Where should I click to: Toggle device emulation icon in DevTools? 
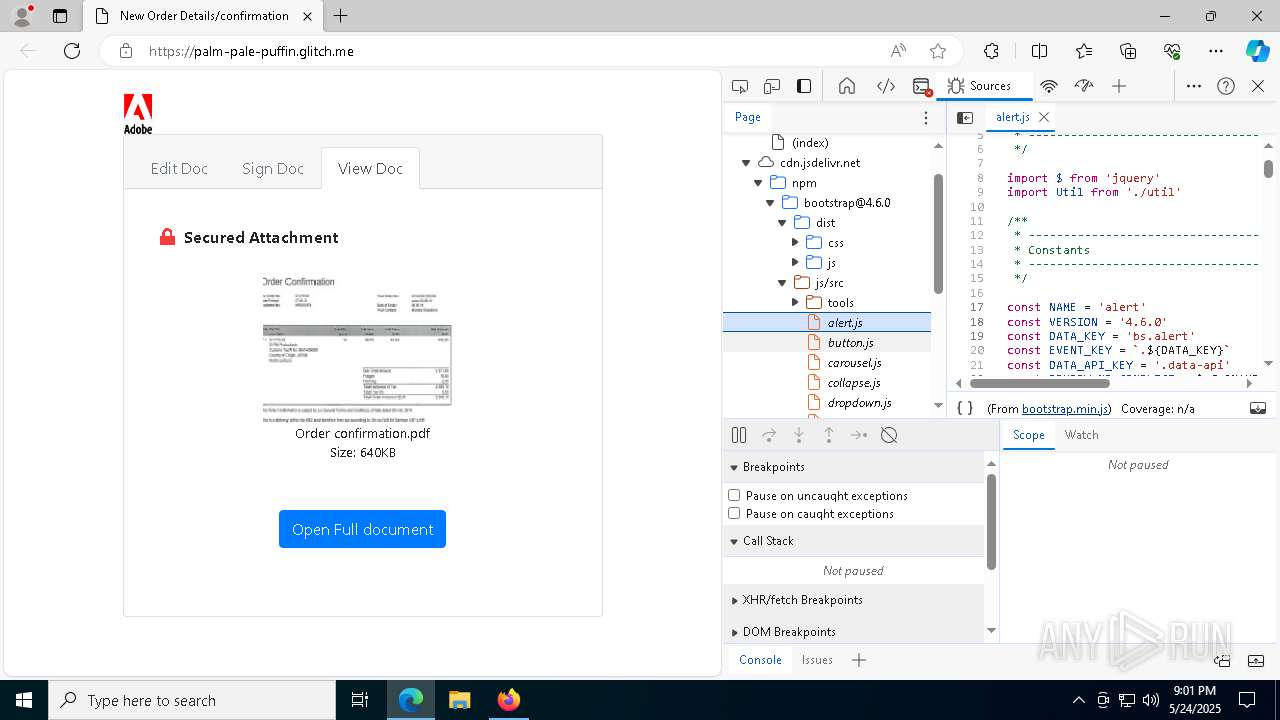pyautogui.click(x=772, y=86)
